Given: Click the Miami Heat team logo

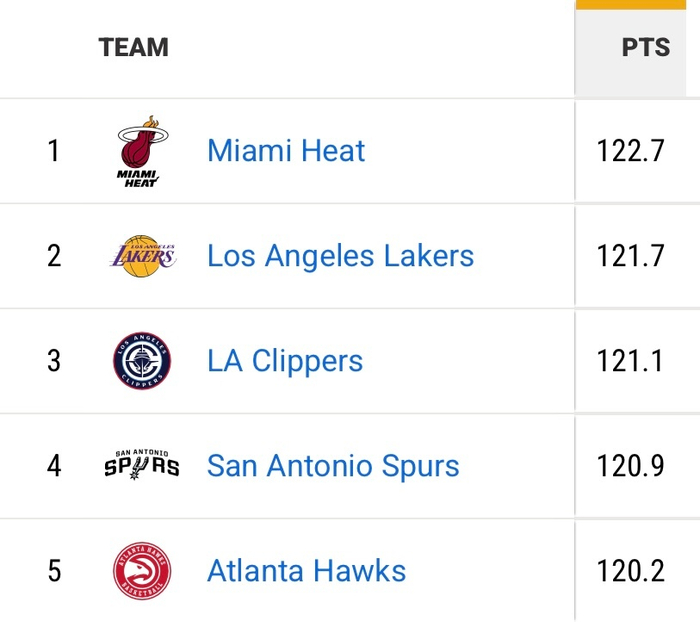Looking at the screenshot, I should click(141, 151).
